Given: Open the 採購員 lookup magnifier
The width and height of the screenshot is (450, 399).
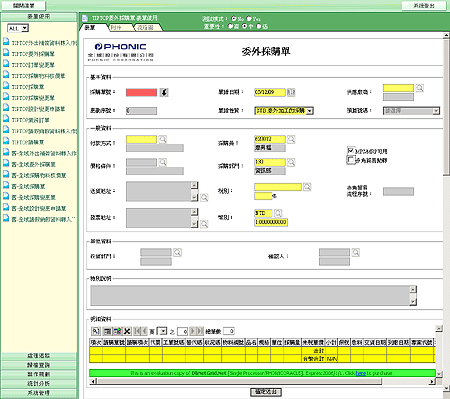Looking at the screenshot, I should coord(291,139).
